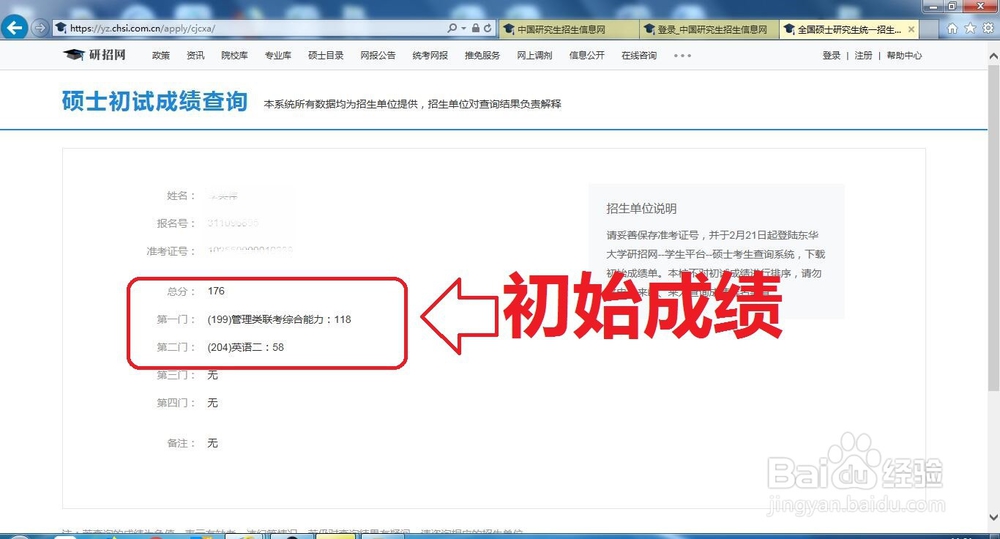Image resolution: width=1000 pixels, height=539 pixels.
Task: Open the 统考网报 navigation item
Action: [x=430, y=55]
